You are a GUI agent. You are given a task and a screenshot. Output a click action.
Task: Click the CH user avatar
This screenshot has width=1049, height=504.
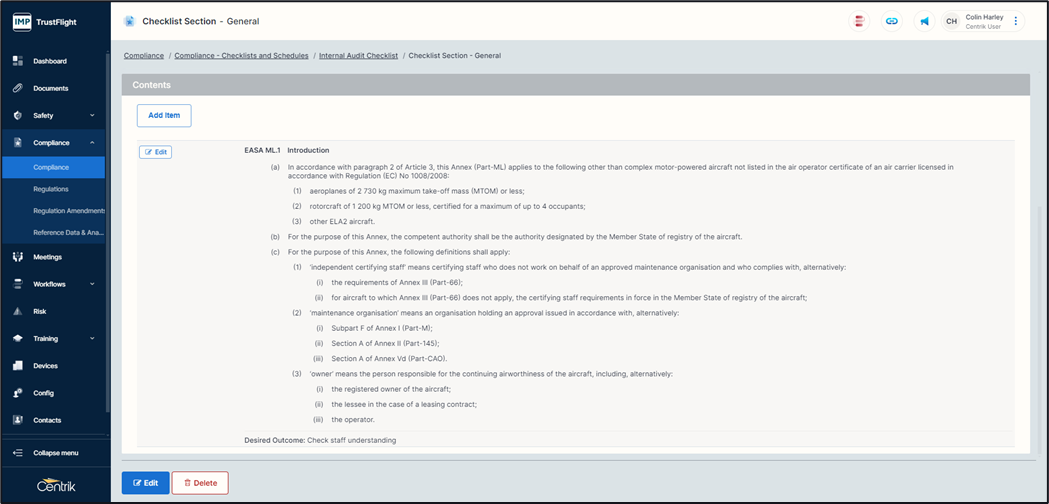pyautogui.click(x=951, y=21)
